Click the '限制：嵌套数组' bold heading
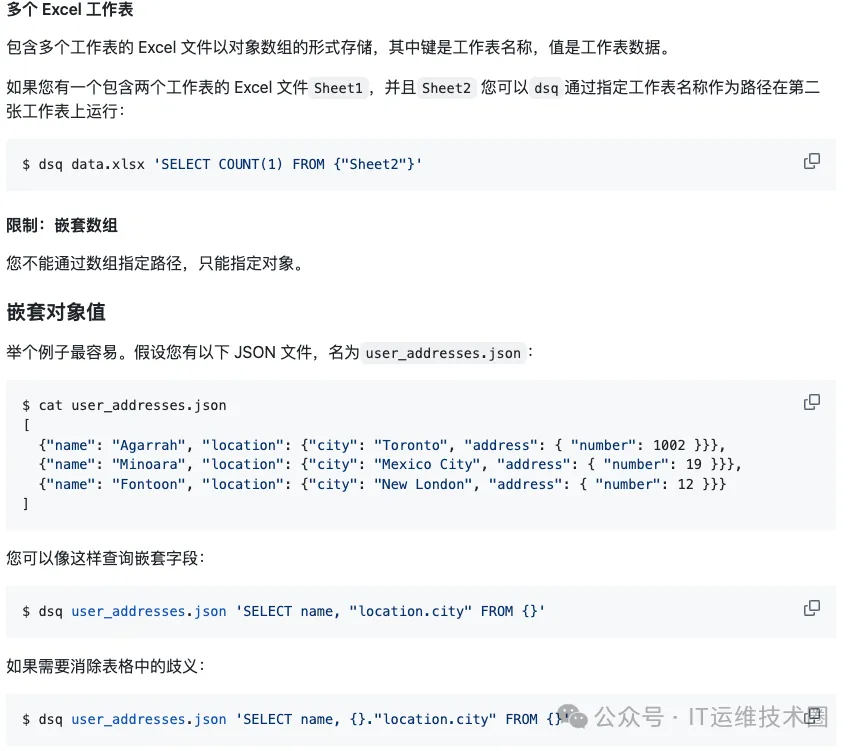 (x=62, y=225)
